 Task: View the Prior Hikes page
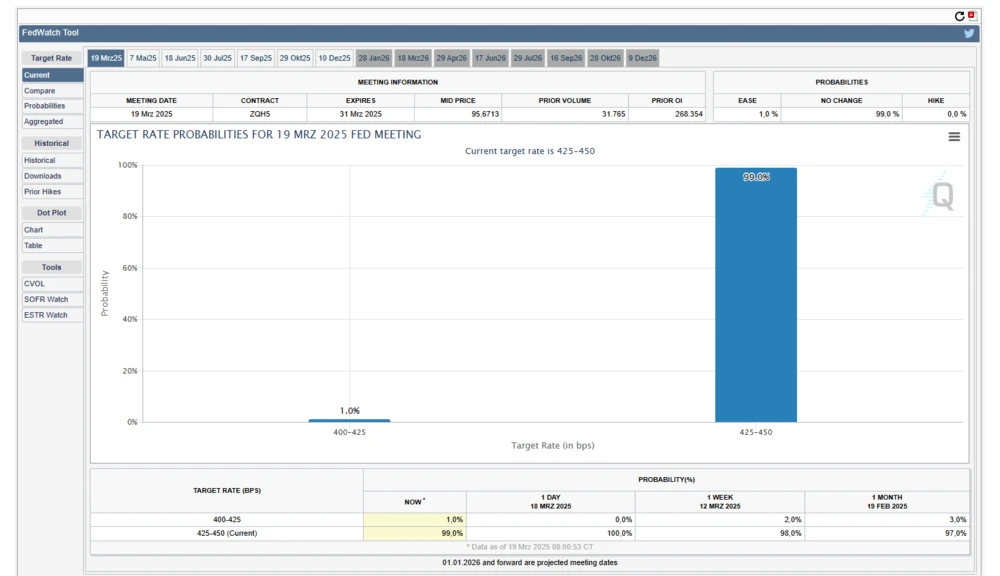coord(43,192)
